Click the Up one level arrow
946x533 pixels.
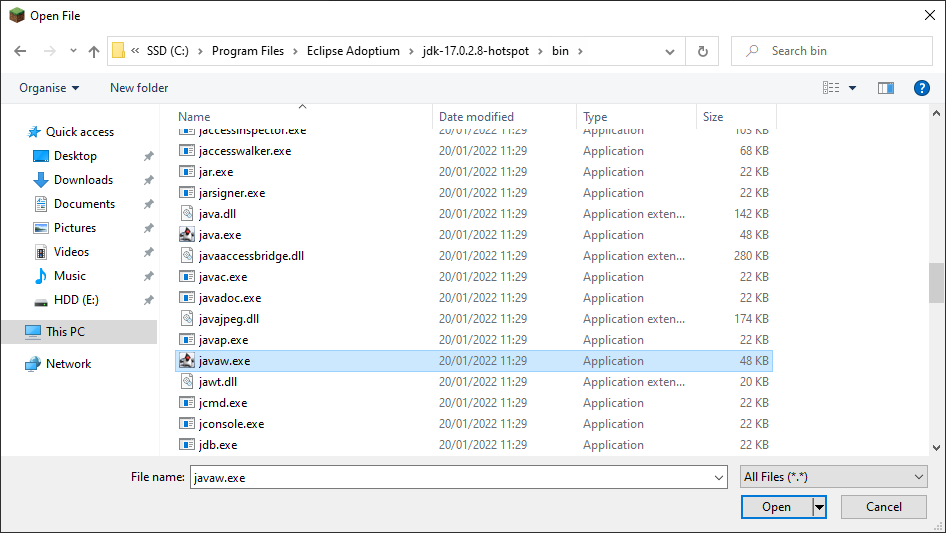point(94,51)
